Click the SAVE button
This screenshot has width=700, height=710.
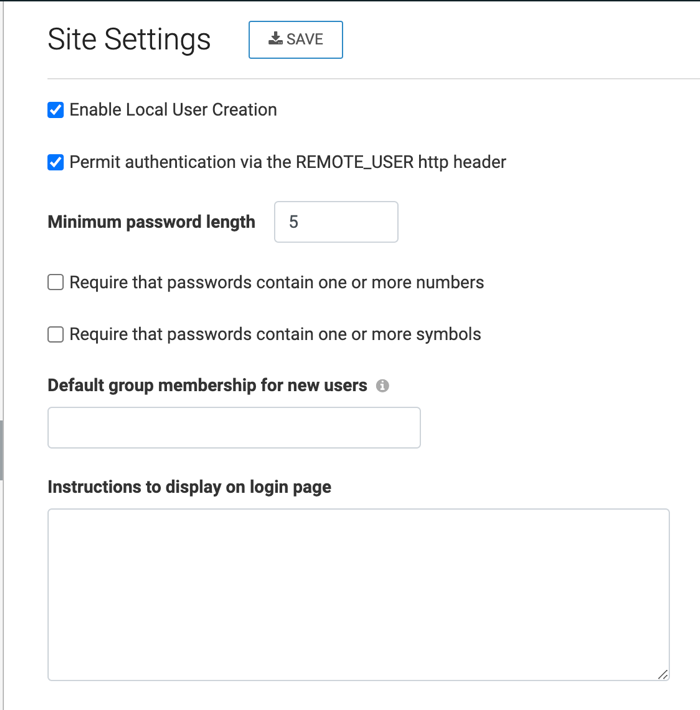(x=295, y=40)
